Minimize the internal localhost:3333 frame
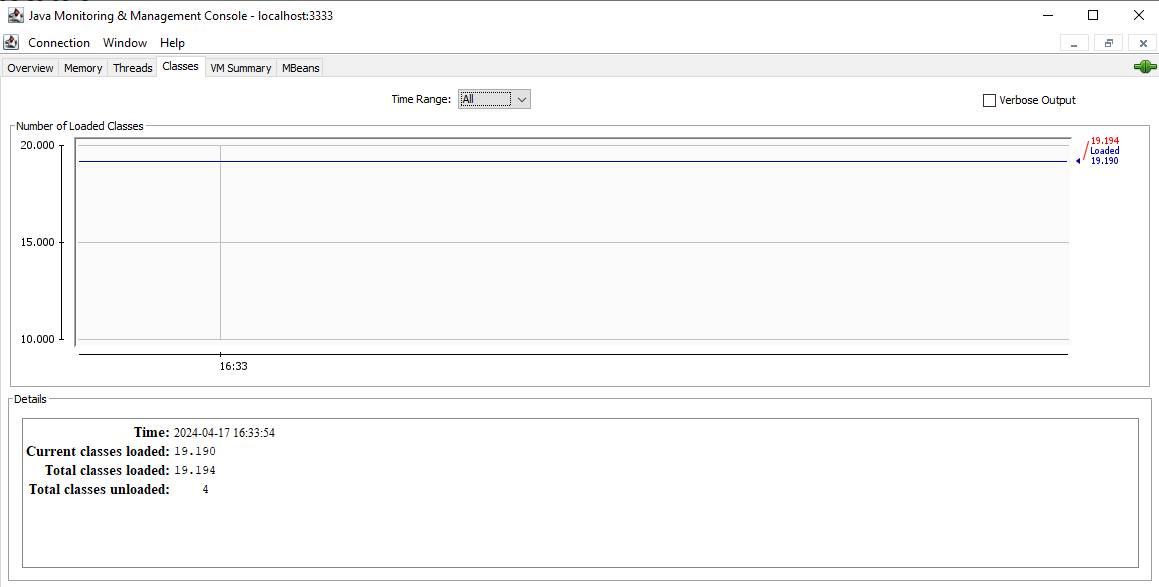 (x=1074, y=43)
